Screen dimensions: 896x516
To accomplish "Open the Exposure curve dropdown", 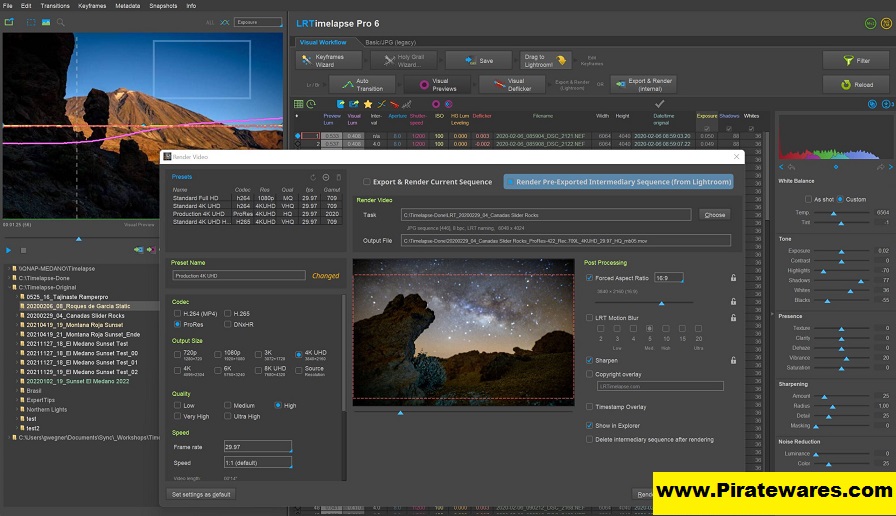I will [x=256, y=21].
